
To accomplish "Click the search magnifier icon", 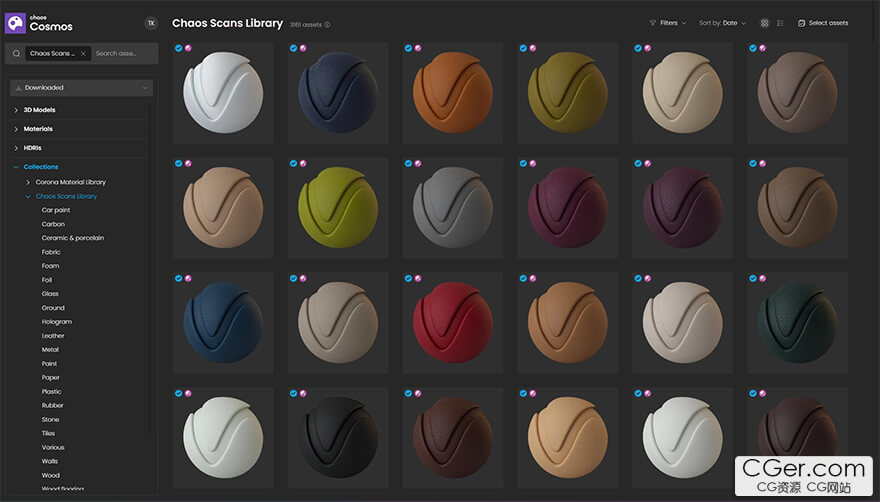I will pos(17,53).
